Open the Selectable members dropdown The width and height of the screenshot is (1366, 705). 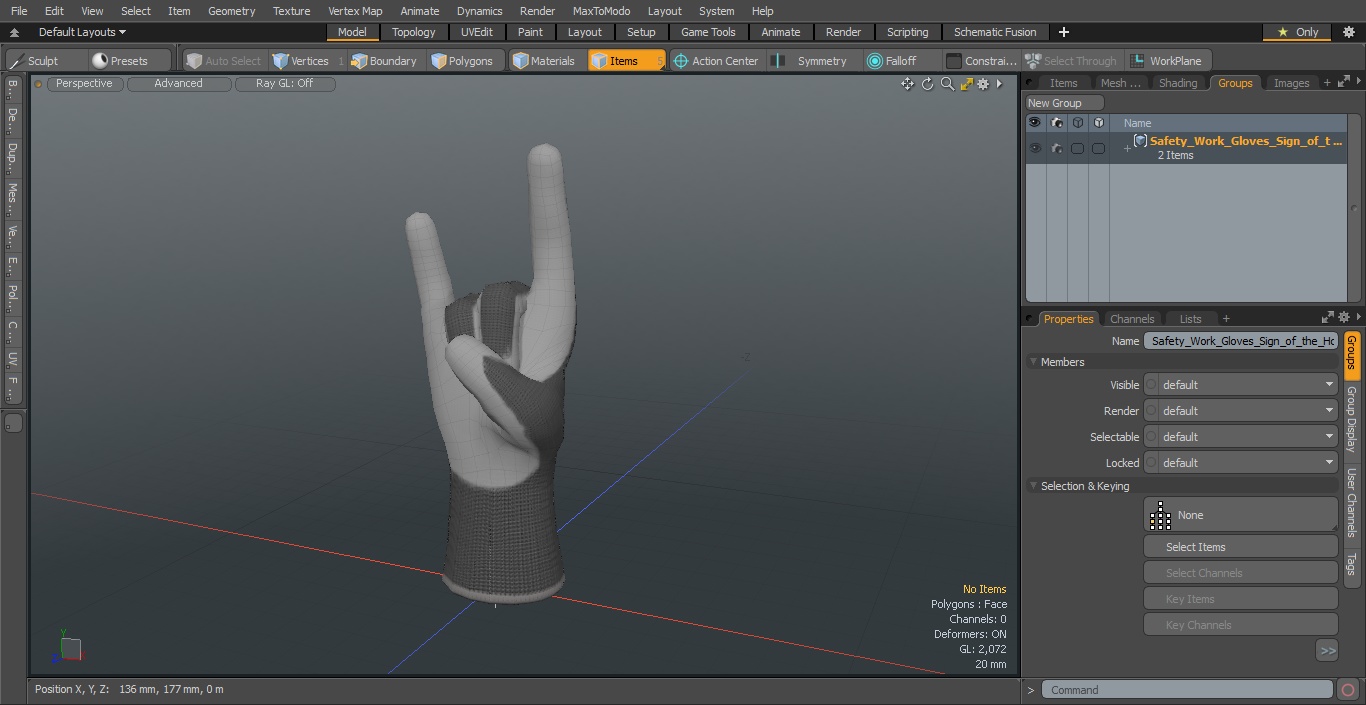[x=1240, y=437]
